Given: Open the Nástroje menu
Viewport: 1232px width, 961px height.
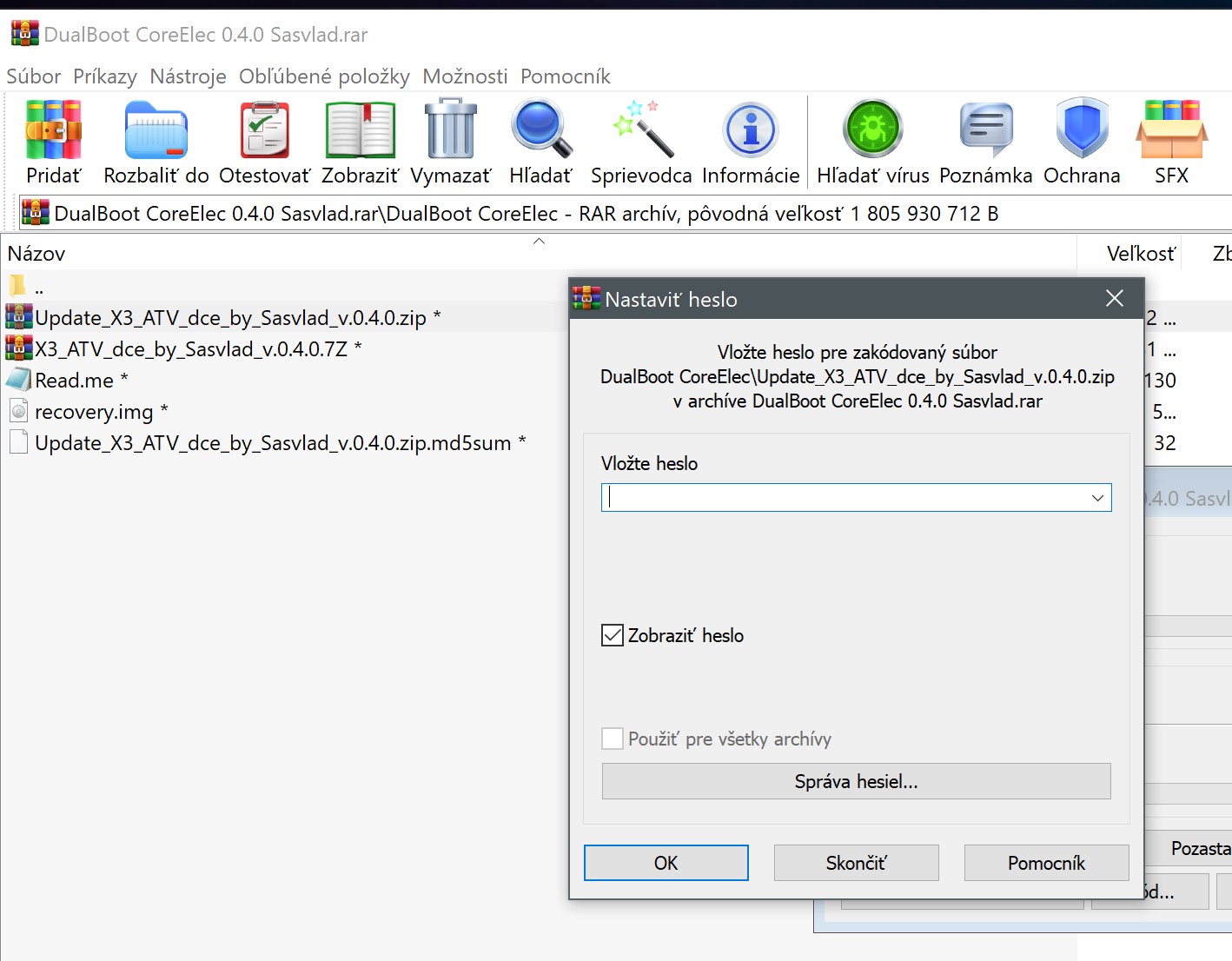Looking at the screenshot, I should coord(188,76).
